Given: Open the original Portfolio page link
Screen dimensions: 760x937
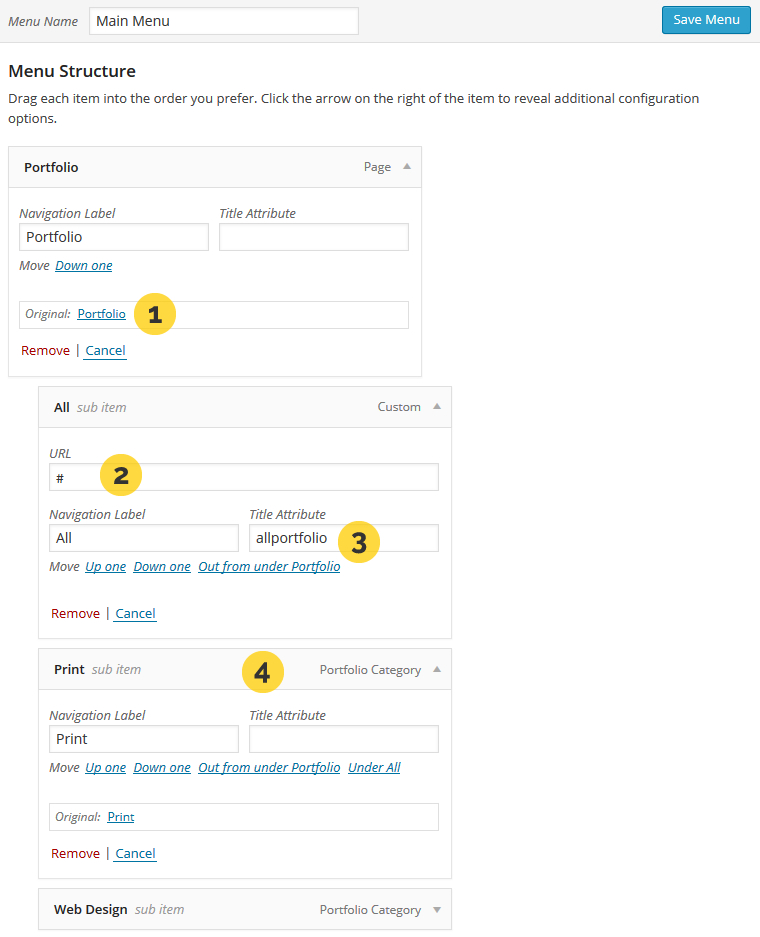Looking at the screenshot, I should click(102, 314).
